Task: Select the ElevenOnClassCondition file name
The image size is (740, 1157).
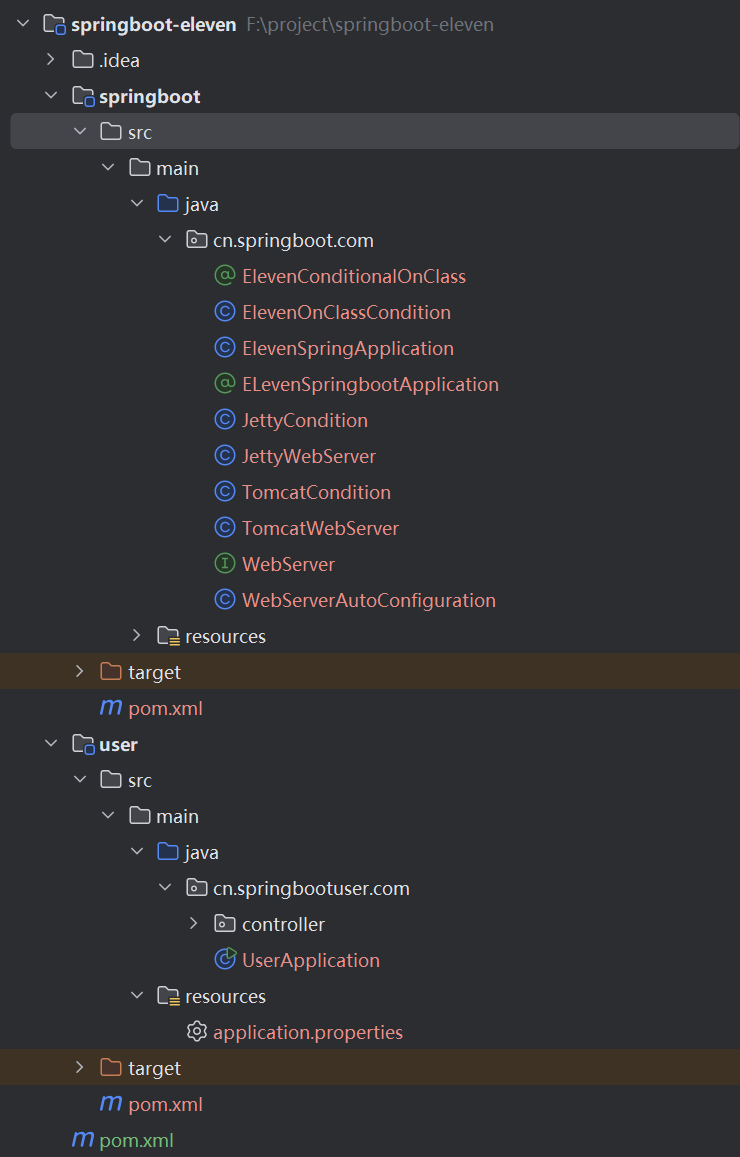Action: pos(346,312)
